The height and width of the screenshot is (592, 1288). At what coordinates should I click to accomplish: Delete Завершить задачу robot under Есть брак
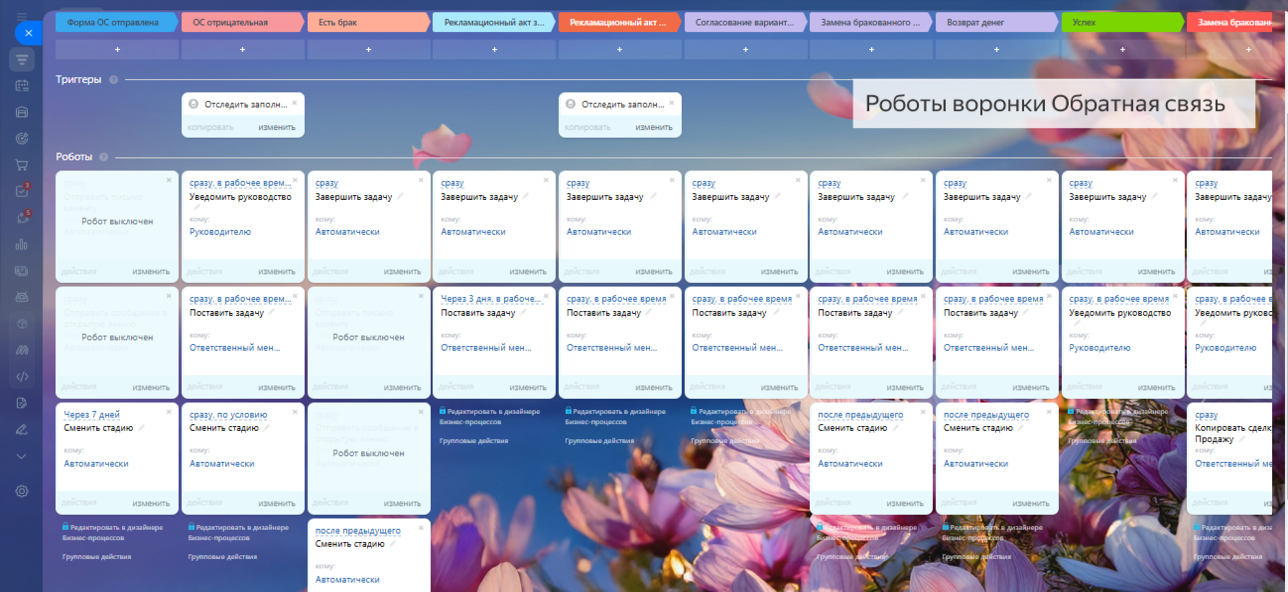point(420,180)
